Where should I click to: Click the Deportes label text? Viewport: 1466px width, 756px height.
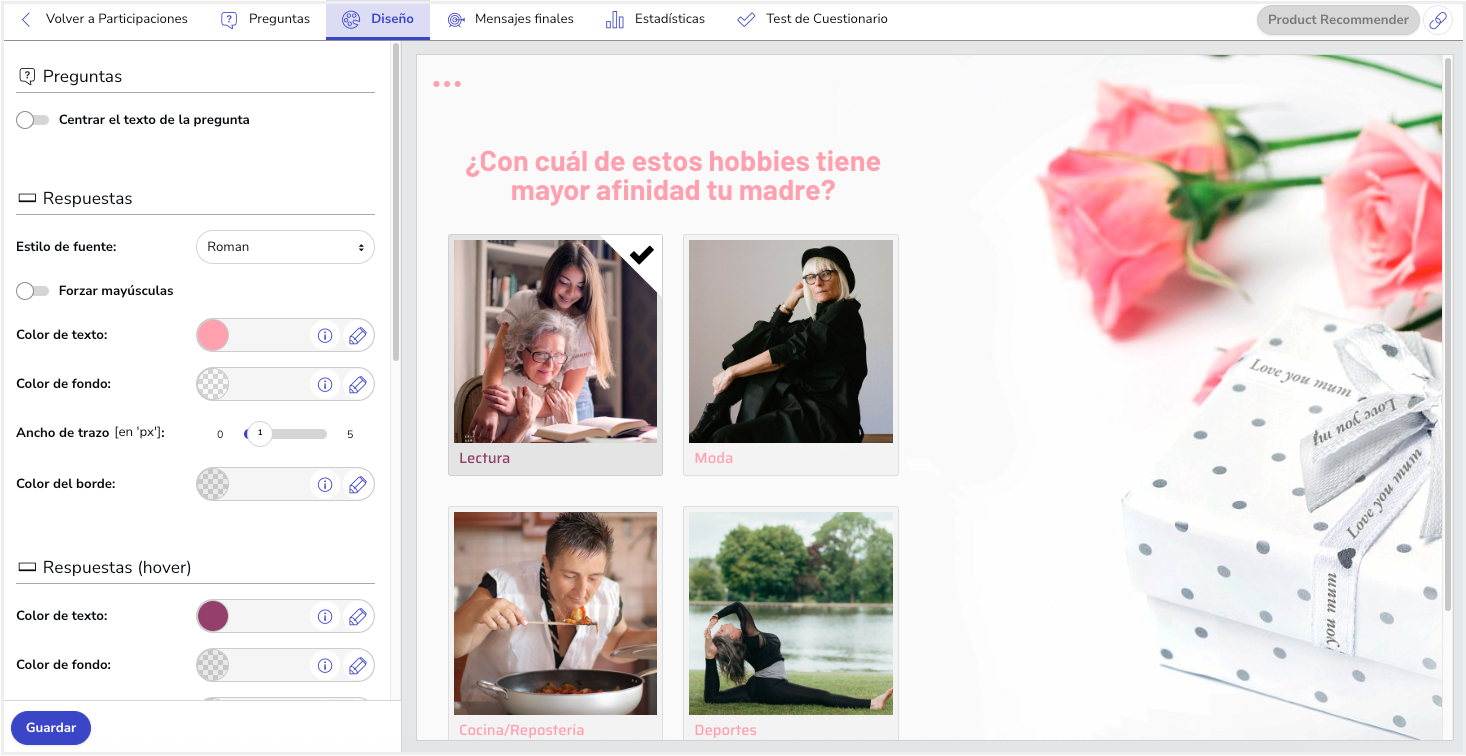tap(726, 731)
